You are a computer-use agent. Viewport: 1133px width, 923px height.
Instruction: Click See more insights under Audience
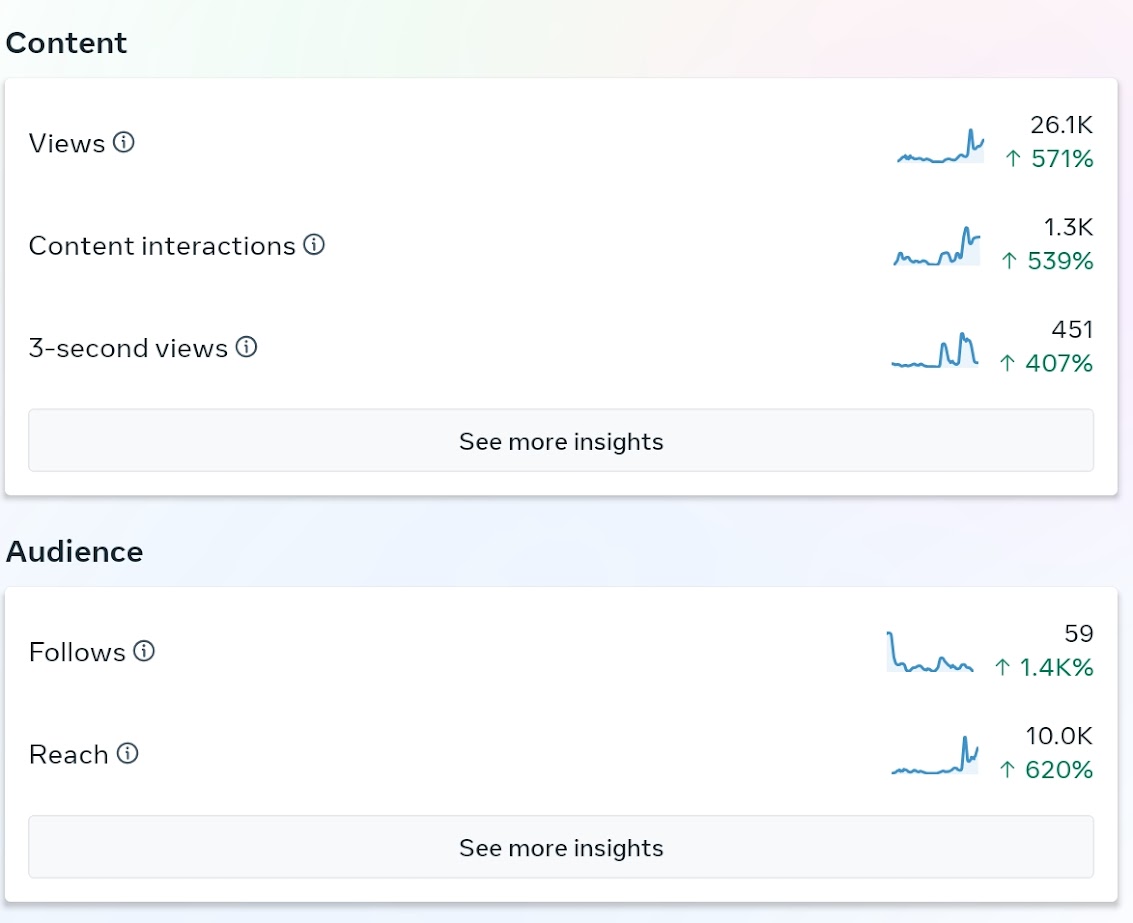561,847
